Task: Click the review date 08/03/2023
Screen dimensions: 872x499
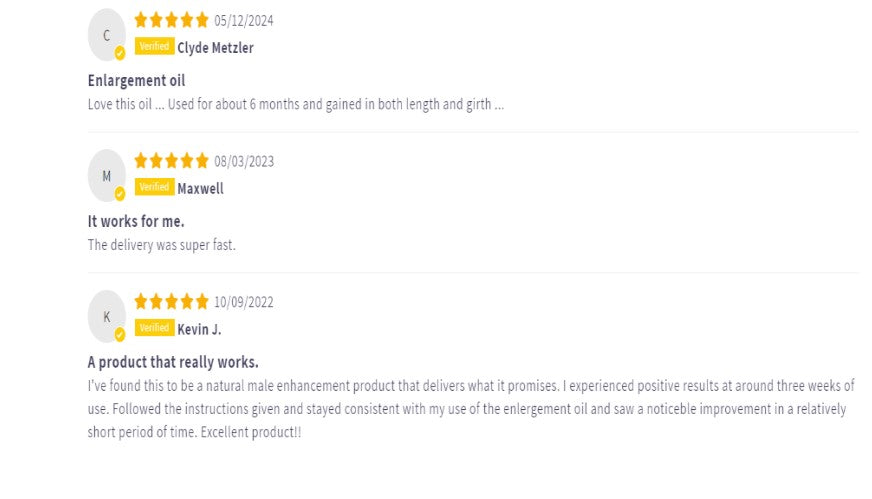Action: (243, 162)
